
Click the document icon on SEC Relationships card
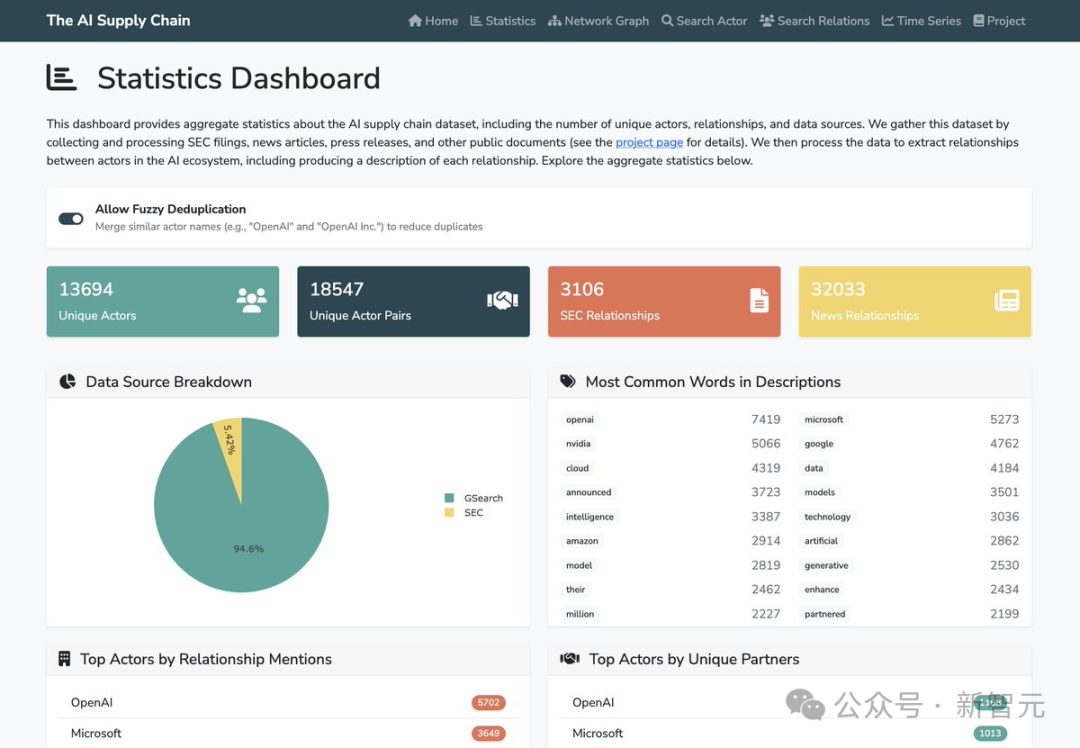coord(759,300)
